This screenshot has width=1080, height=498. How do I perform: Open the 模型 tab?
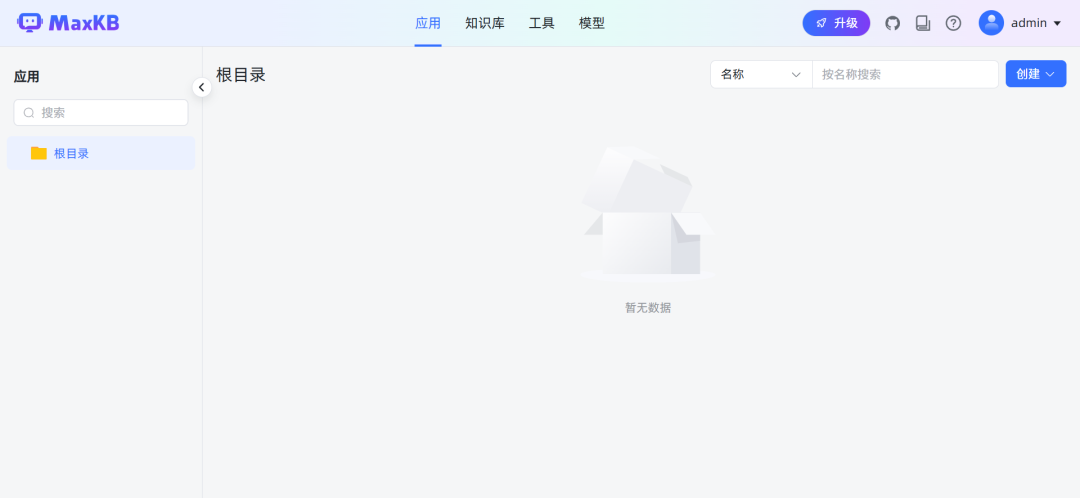(x=592, y=23)
